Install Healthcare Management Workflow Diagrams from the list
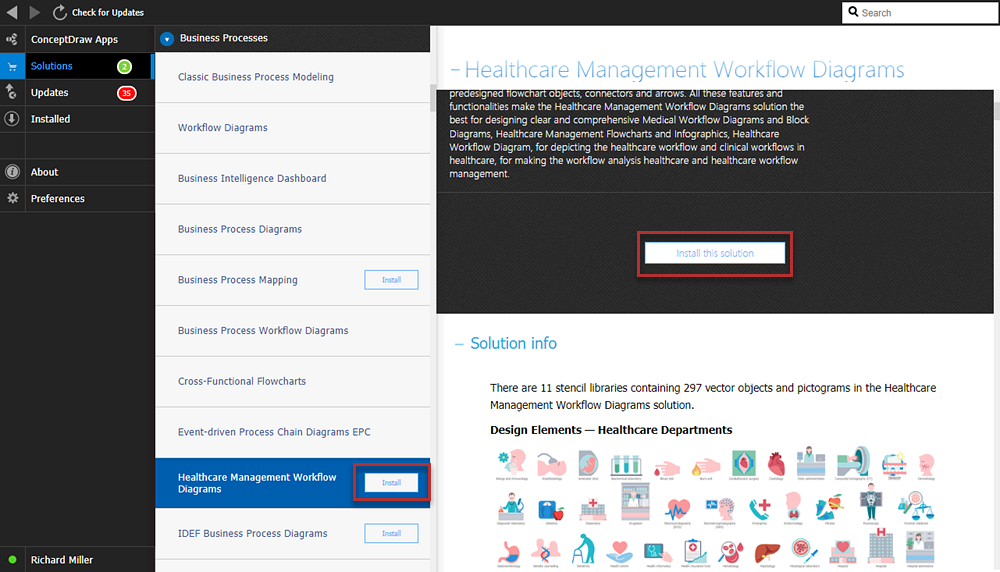Image resolution: width=1000 pixels, height=572 pixels. pyautogui.click(x=391, y=483)
